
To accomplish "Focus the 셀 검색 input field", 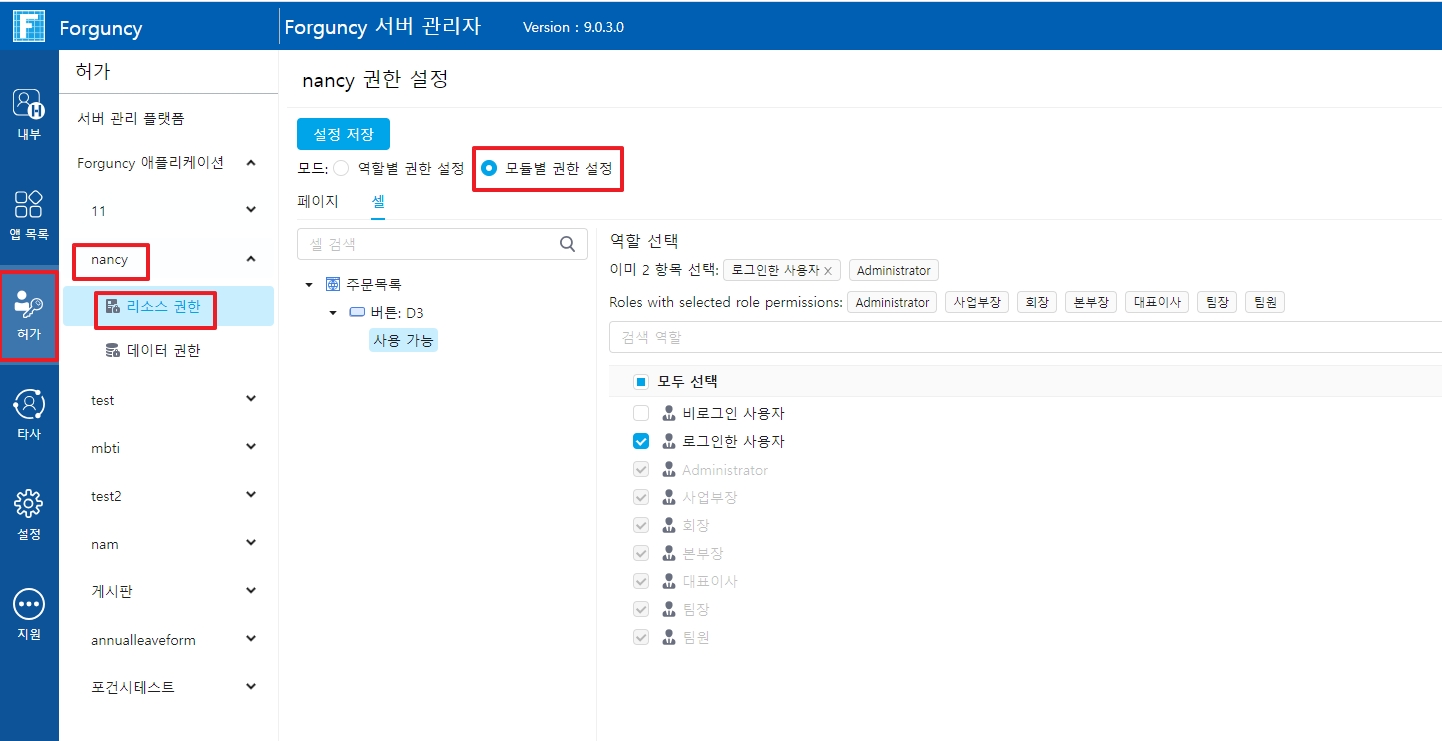I will click(442, 243).
